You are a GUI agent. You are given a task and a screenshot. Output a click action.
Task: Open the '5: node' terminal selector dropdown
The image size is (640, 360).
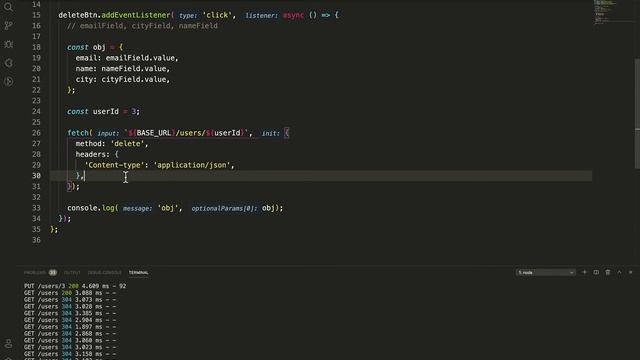546,272
